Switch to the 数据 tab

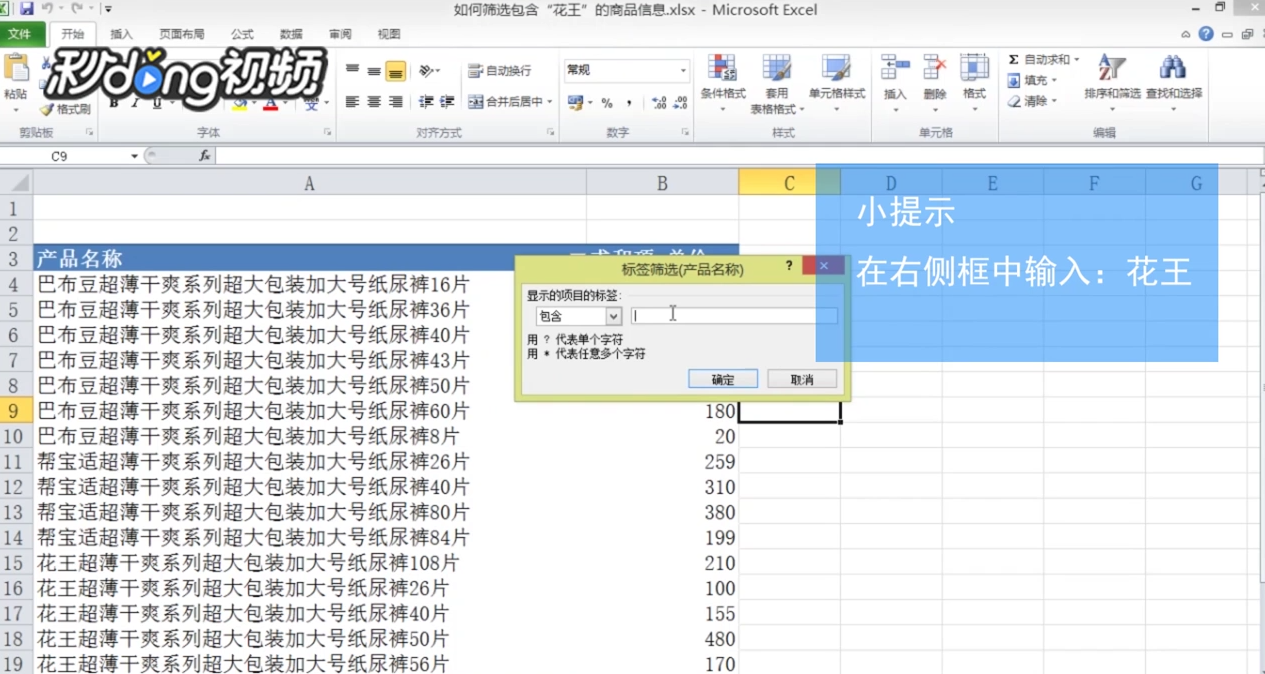click(x=292, y=34)
